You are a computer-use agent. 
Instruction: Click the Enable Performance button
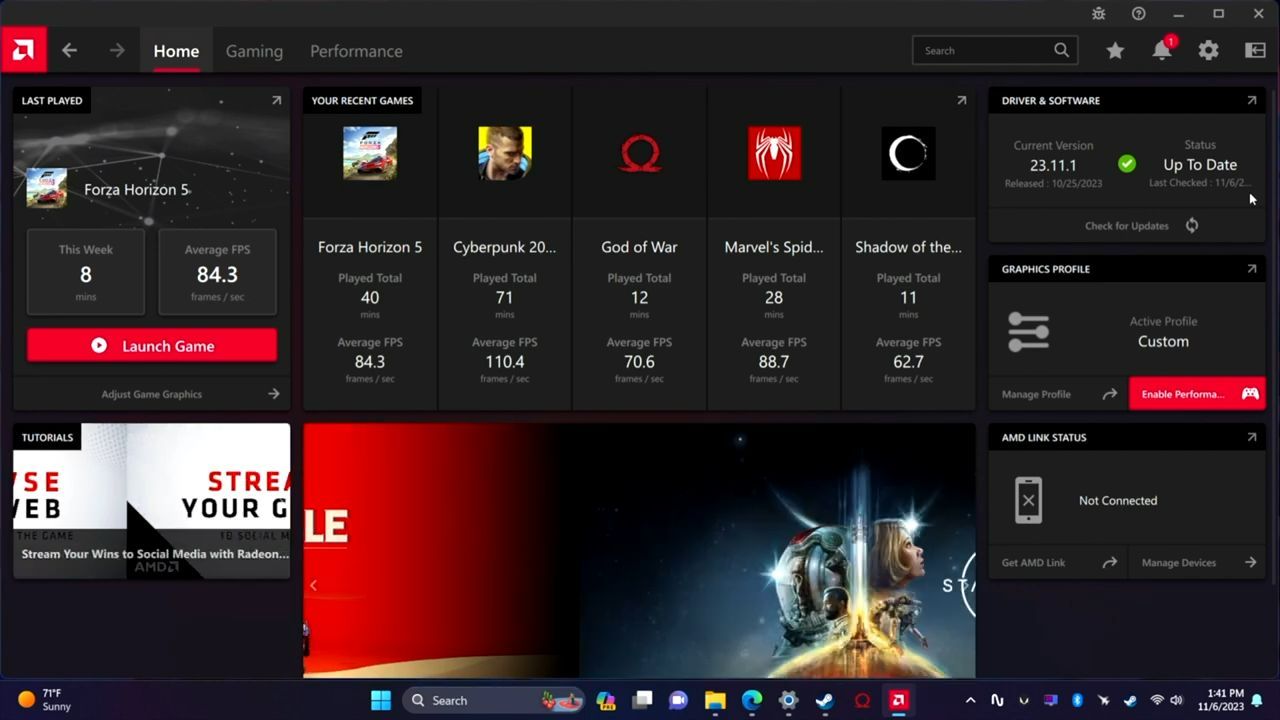pos(1197,393)
